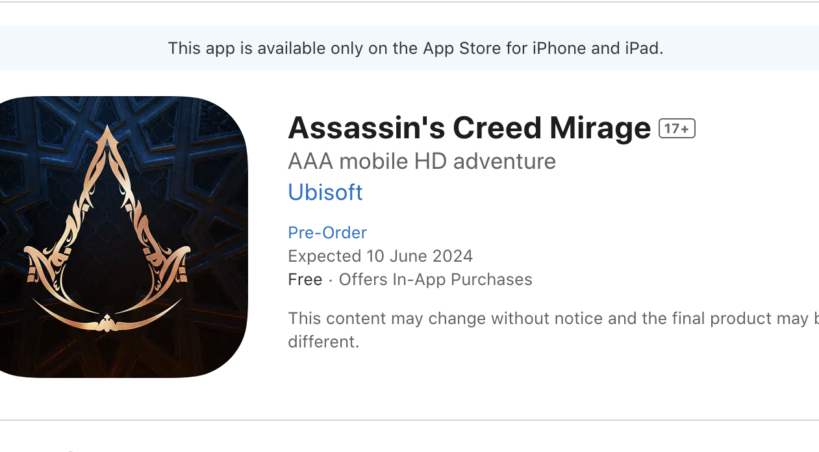Viewport: 819px width, 452px height.
Task: Click the curved blade at the emblem's base
Action: click(x=108, y=318)
